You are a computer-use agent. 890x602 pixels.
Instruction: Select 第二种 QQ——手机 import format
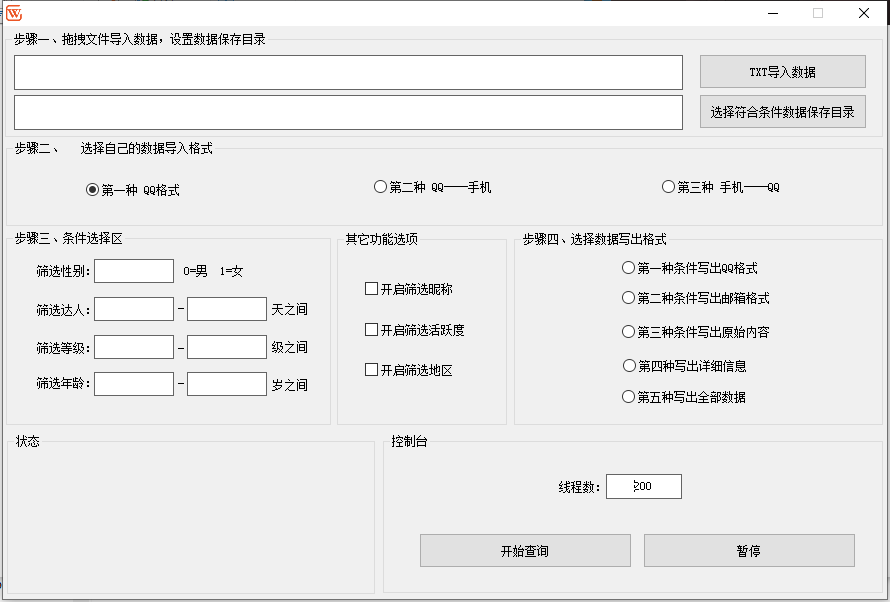(380, 186)
